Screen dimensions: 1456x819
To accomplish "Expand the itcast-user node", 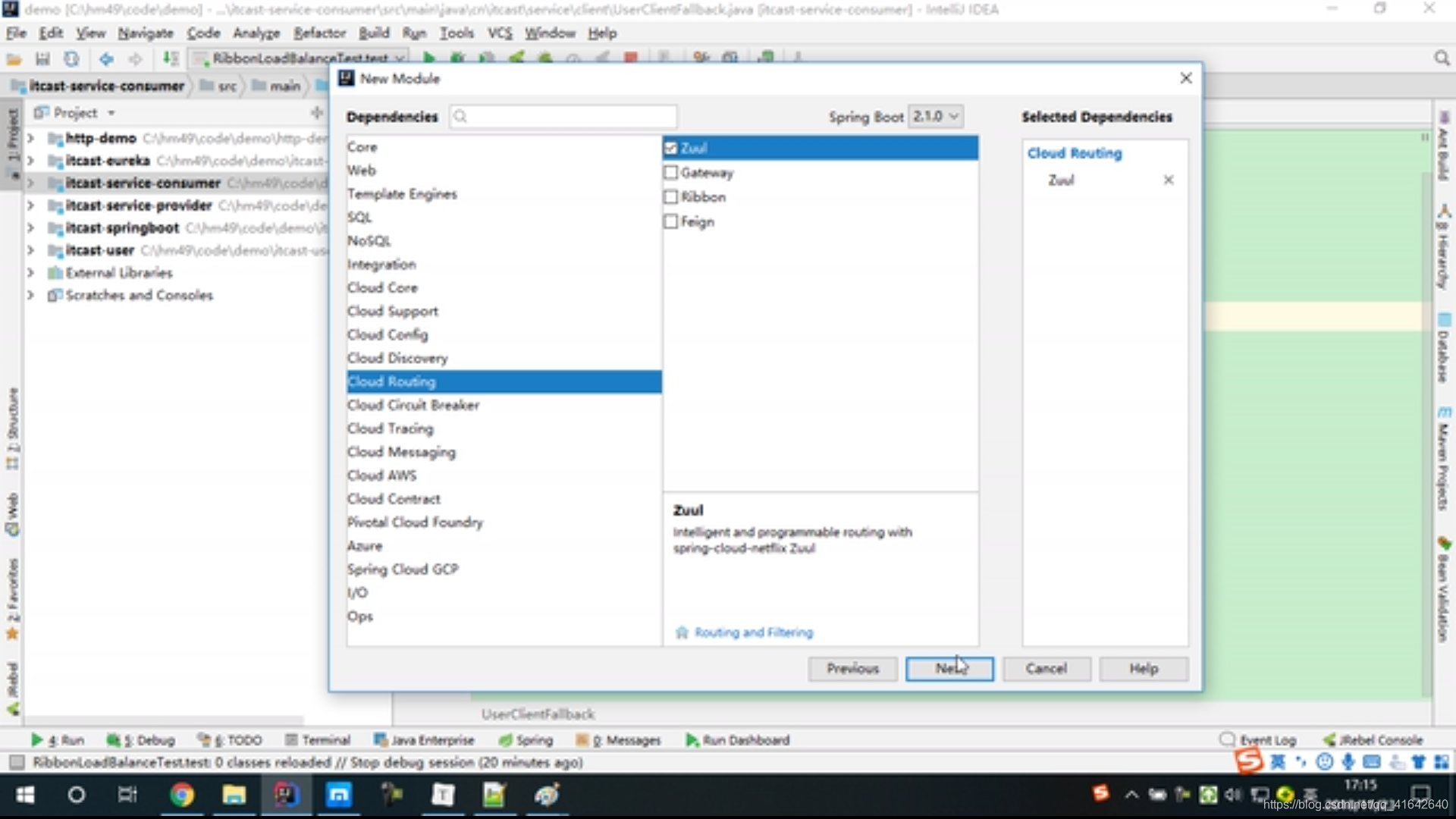I will (30, 250).
